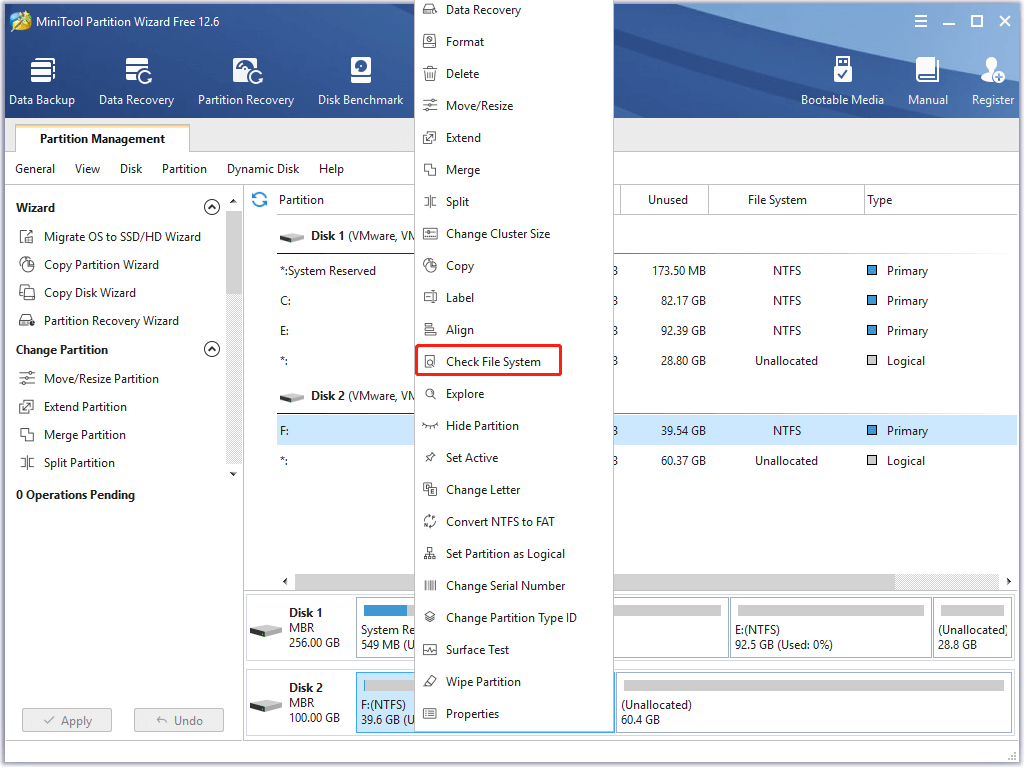Open Data Backup from the toolbar

(x=42, y=81)
